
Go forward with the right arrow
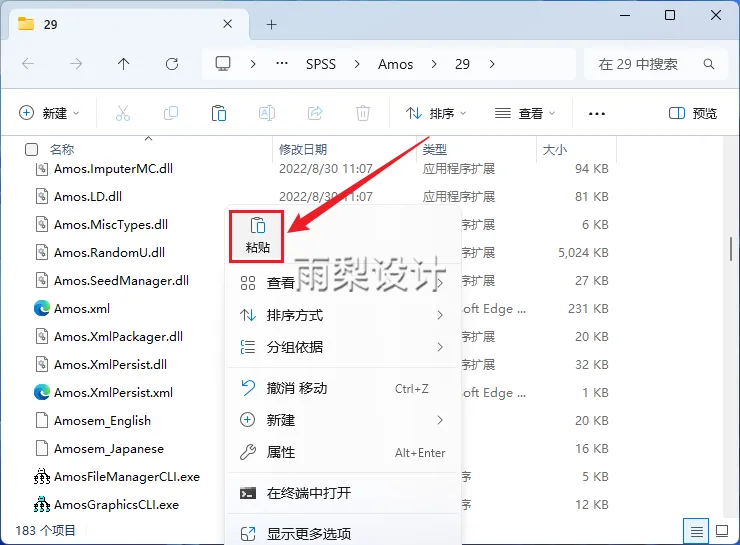coord(76,64)
